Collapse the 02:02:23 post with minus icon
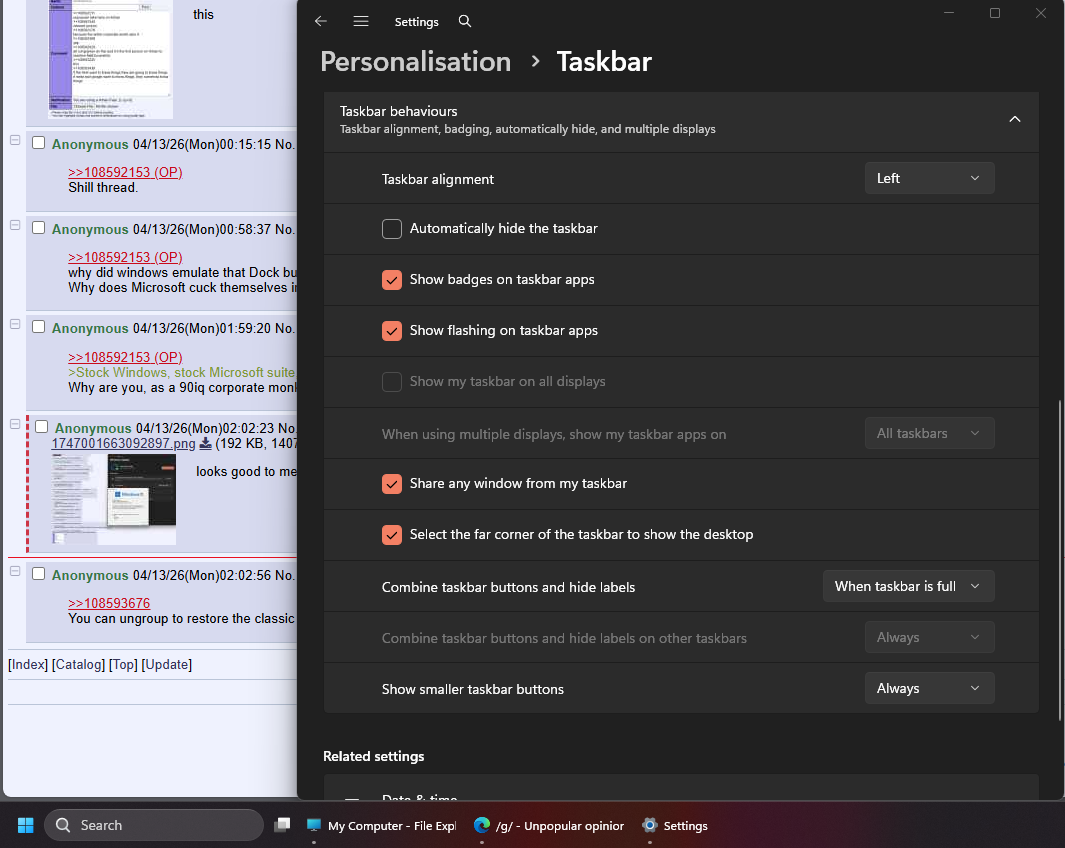The height and width of the screenshot is (848, 1065). [15, 424]
